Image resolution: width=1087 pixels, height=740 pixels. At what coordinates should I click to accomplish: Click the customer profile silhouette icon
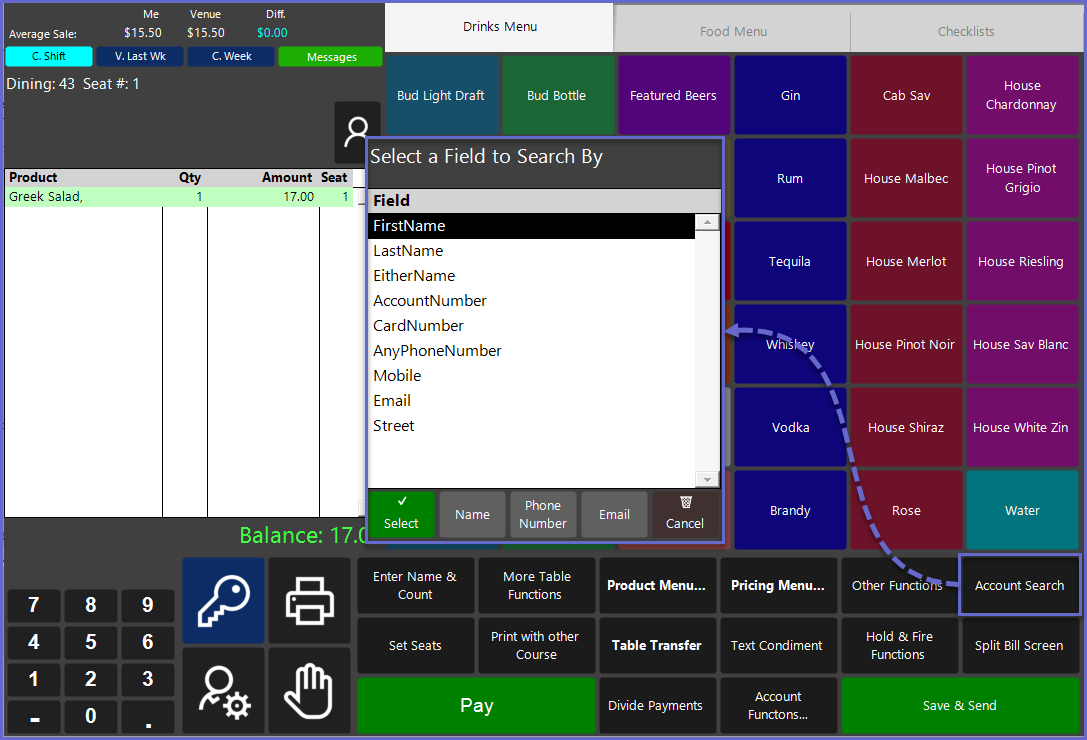coord(355,133)
